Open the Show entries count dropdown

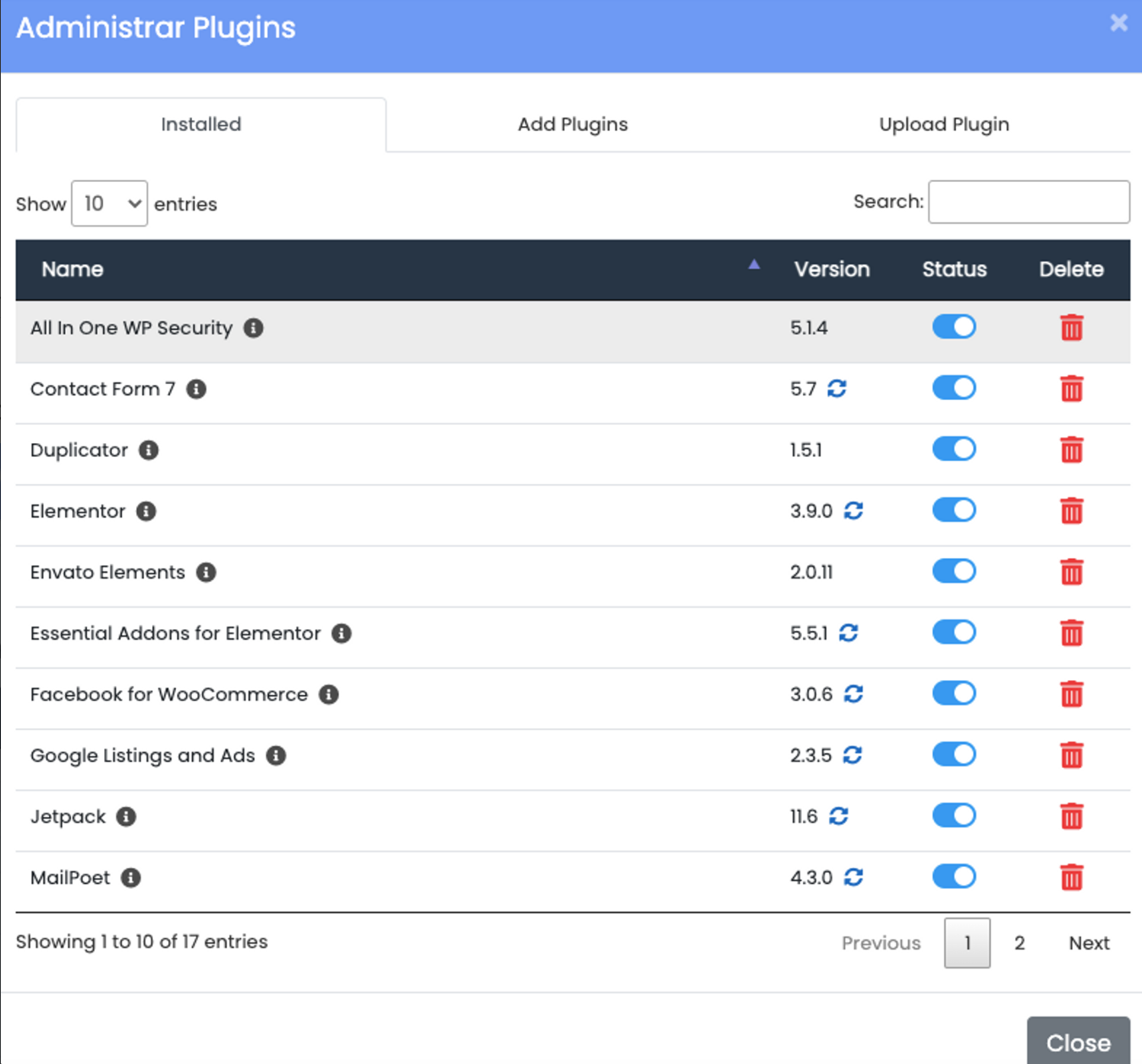pyautogui.click(x=109, y=203)
